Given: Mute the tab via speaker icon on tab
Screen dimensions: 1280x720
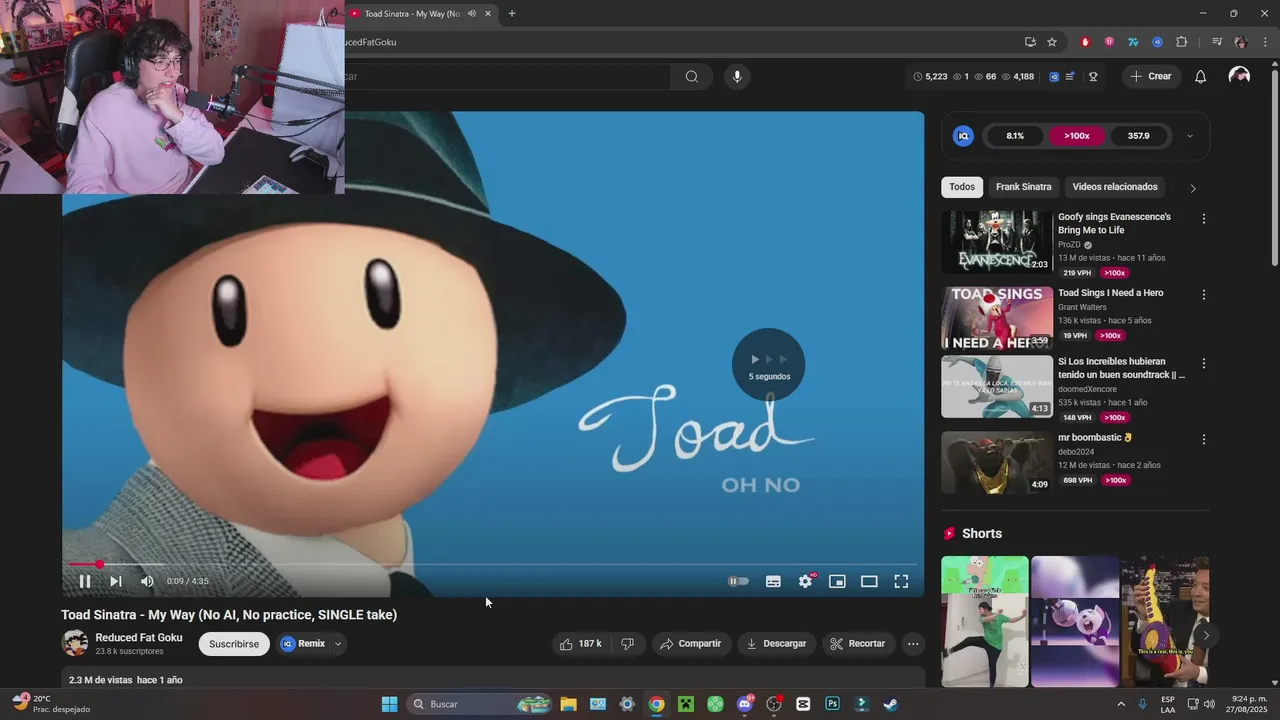Looking at the screenshot, I should coord(472,14).
